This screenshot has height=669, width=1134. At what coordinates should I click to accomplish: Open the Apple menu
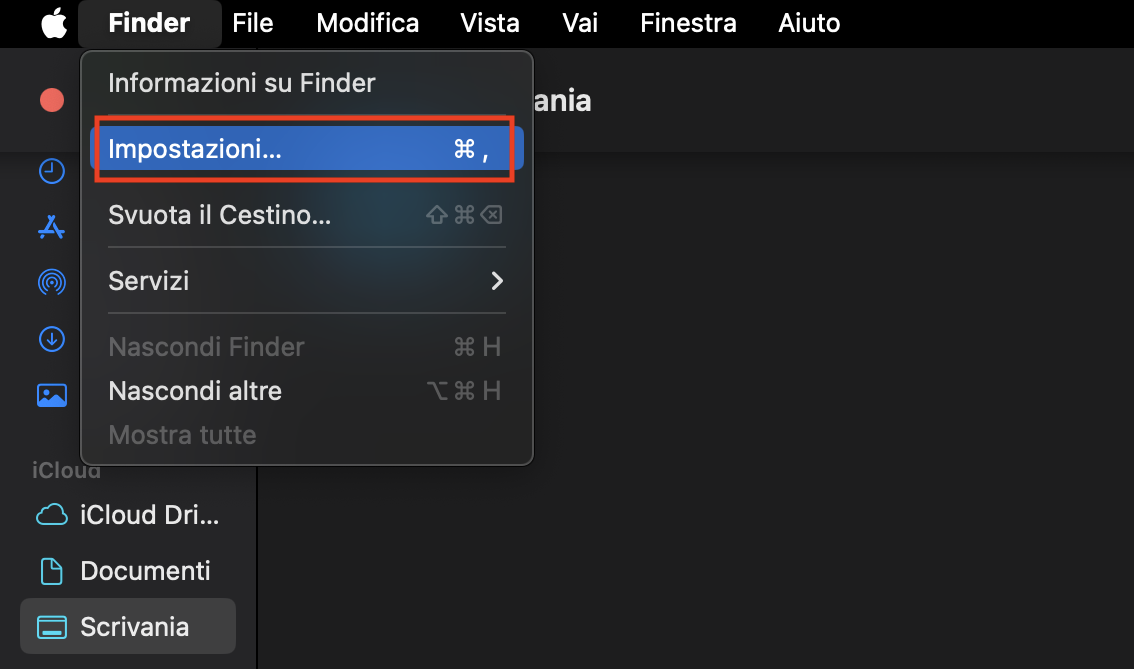point(53,22)
